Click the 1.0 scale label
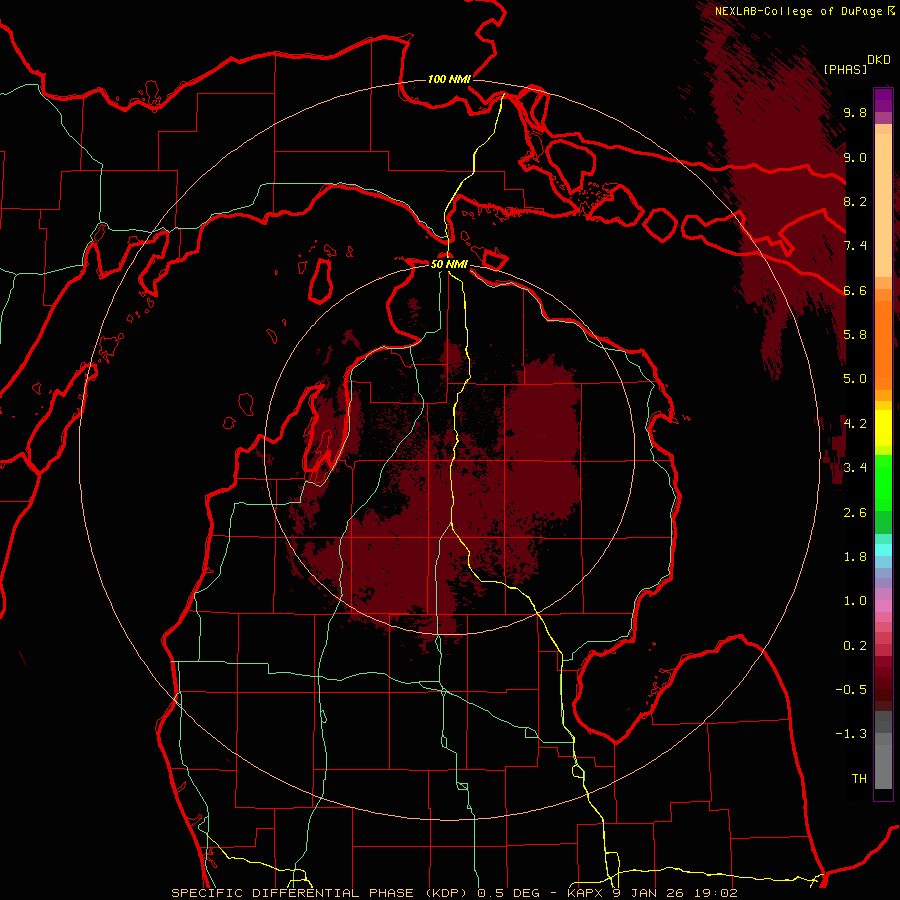Screen dimensions: 900x900 coord(855,601)
